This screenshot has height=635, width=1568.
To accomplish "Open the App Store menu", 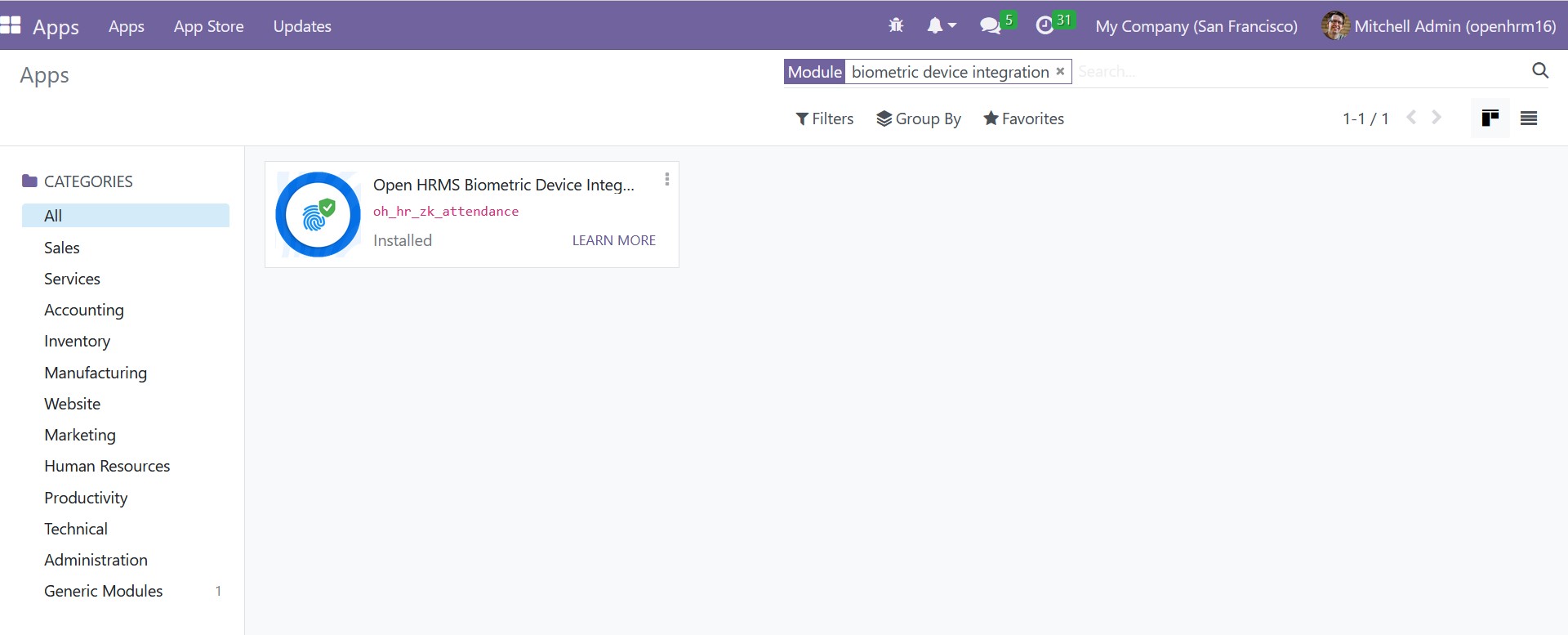I will (x=208, y=26).
